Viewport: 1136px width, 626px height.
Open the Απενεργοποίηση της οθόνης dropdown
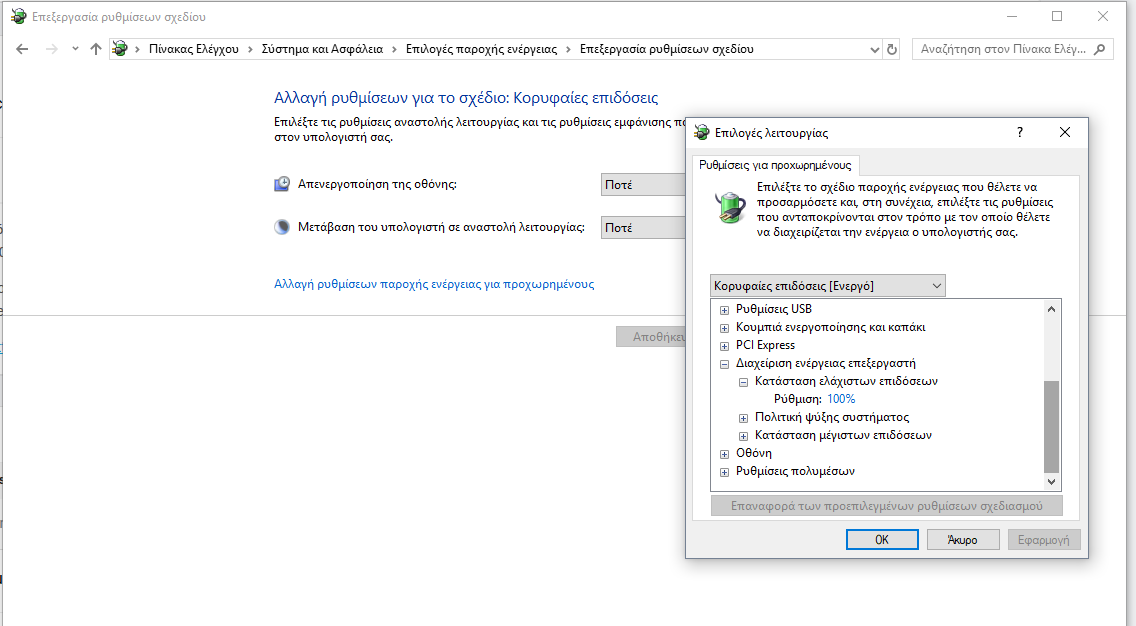(643, 185)
